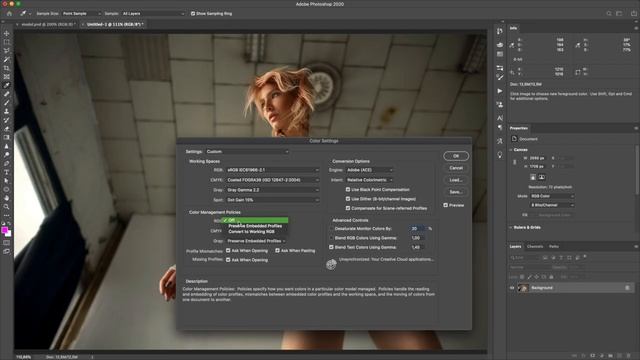
Task: Open Spot Dot Gain dropdown
Action: pyautogui.click(x=273, y=200)
